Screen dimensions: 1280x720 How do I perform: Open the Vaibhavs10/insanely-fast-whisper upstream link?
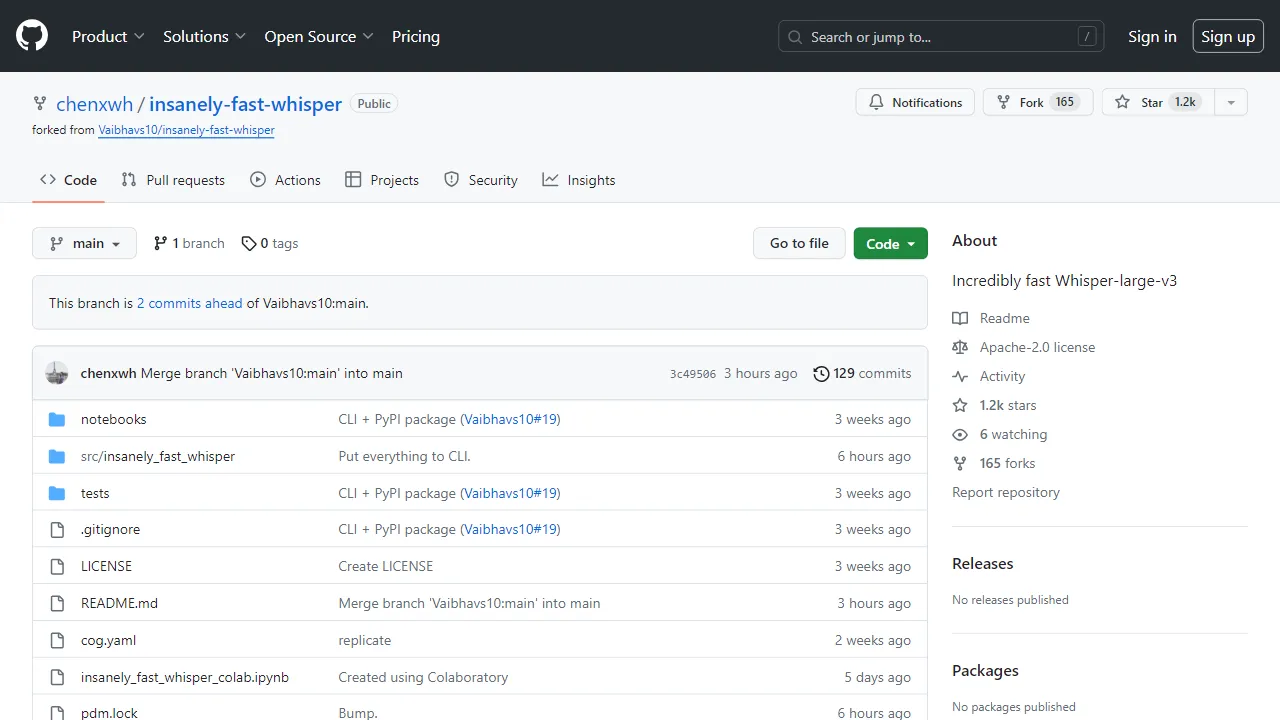(x=186, y=130)
